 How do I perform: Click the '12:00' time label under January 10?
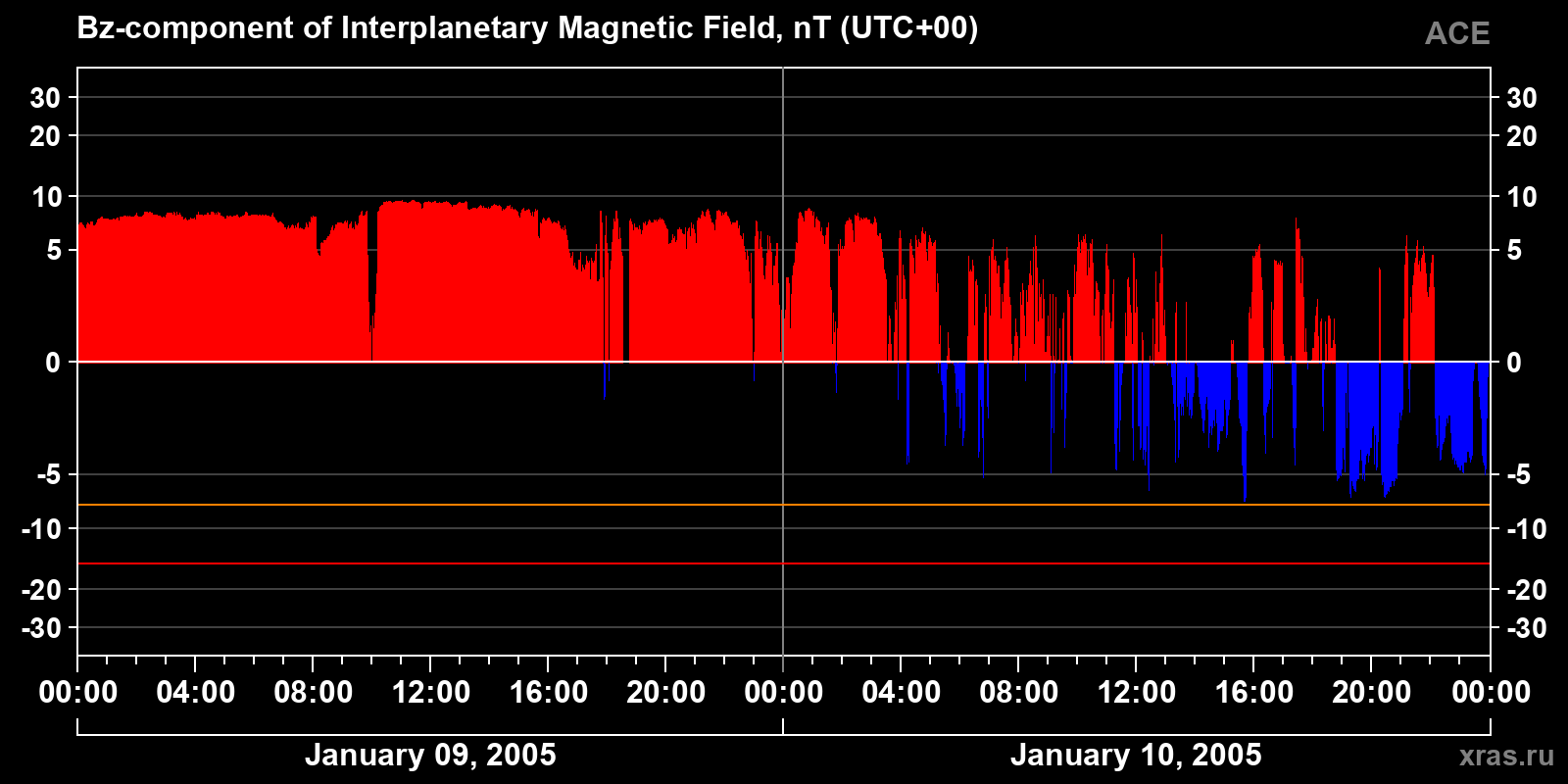[x=1137, y=693]
